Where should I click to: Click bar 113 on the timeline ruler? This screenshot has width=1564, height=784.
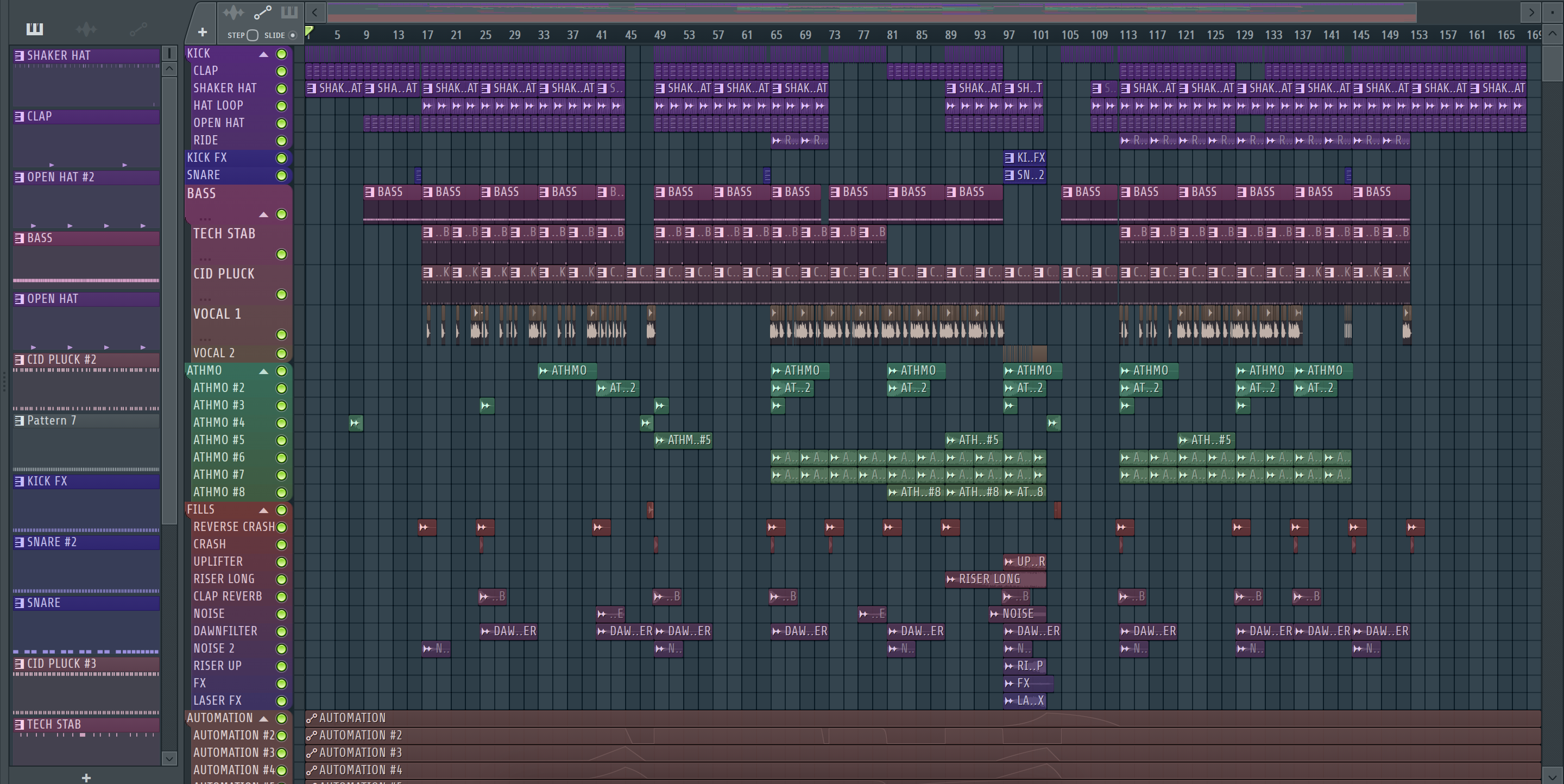pyautogui.click(x=1127, y=35)
